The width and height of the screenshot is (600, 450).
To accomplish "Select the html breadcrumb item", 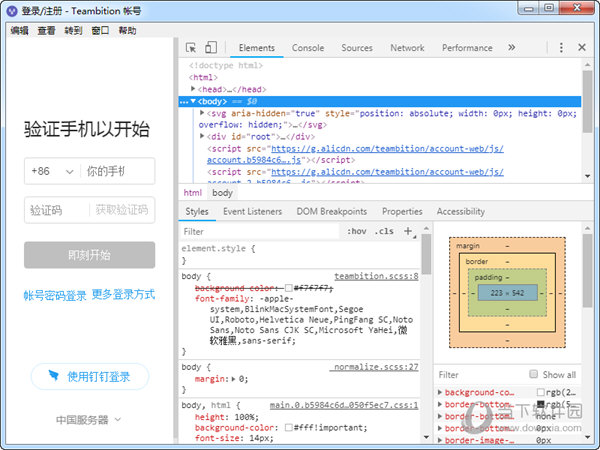I will pyautogui.click(x=192, y=193).
